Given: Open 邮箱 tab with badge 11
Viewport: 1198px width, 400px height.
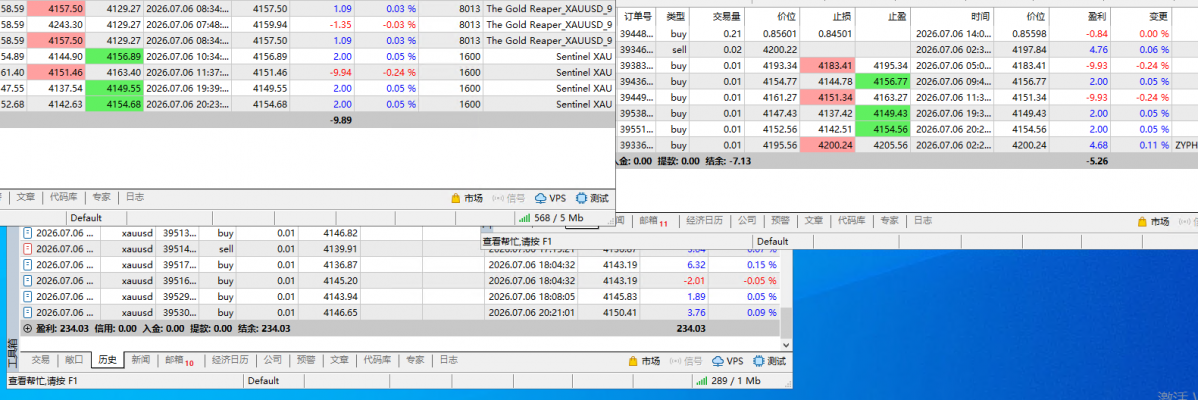Looking at the screenshot, I should point(652,221).
